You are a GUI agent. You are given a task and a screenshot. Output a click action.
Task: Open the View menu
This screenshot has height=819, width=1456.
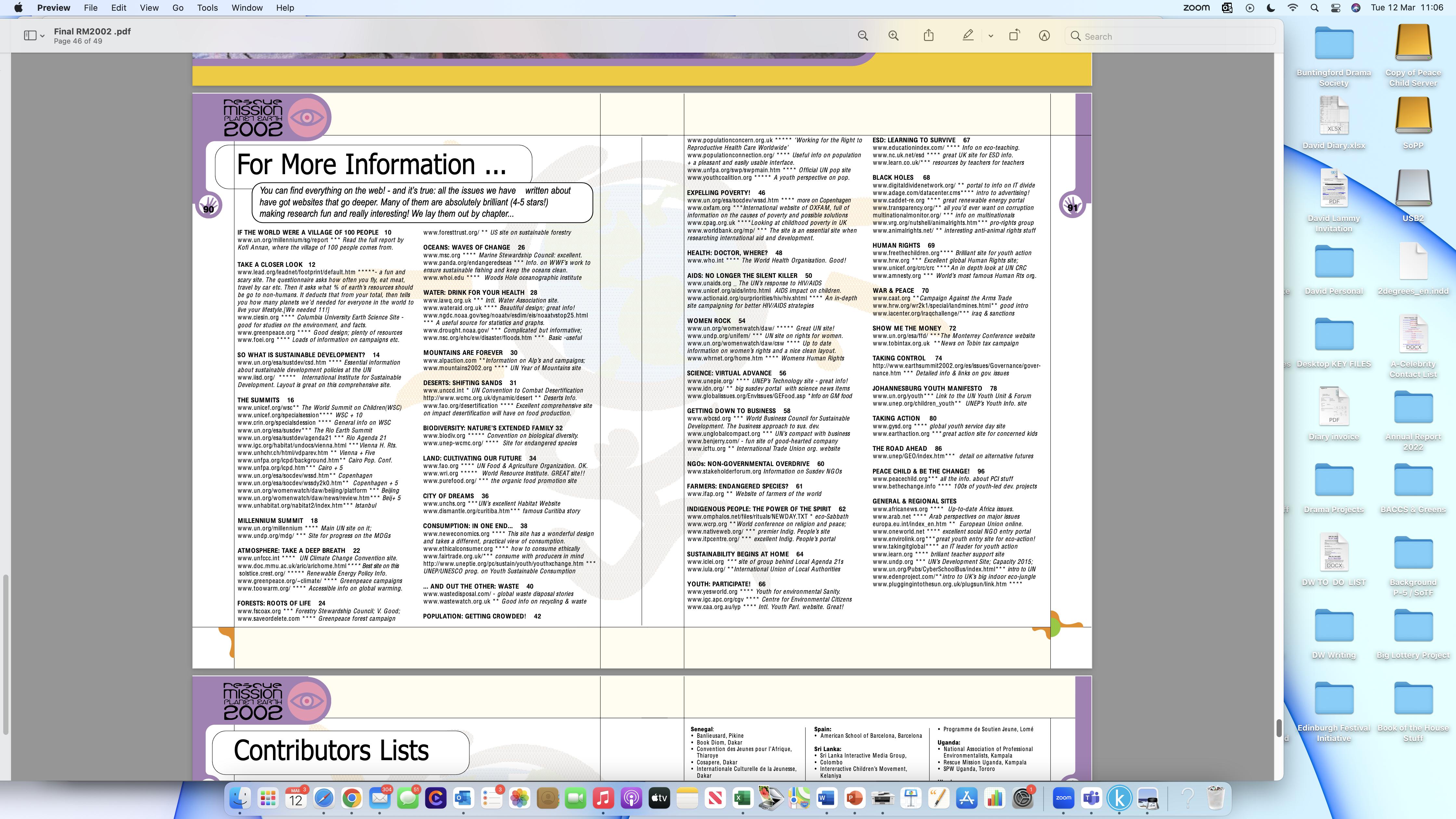coord(149,8)
